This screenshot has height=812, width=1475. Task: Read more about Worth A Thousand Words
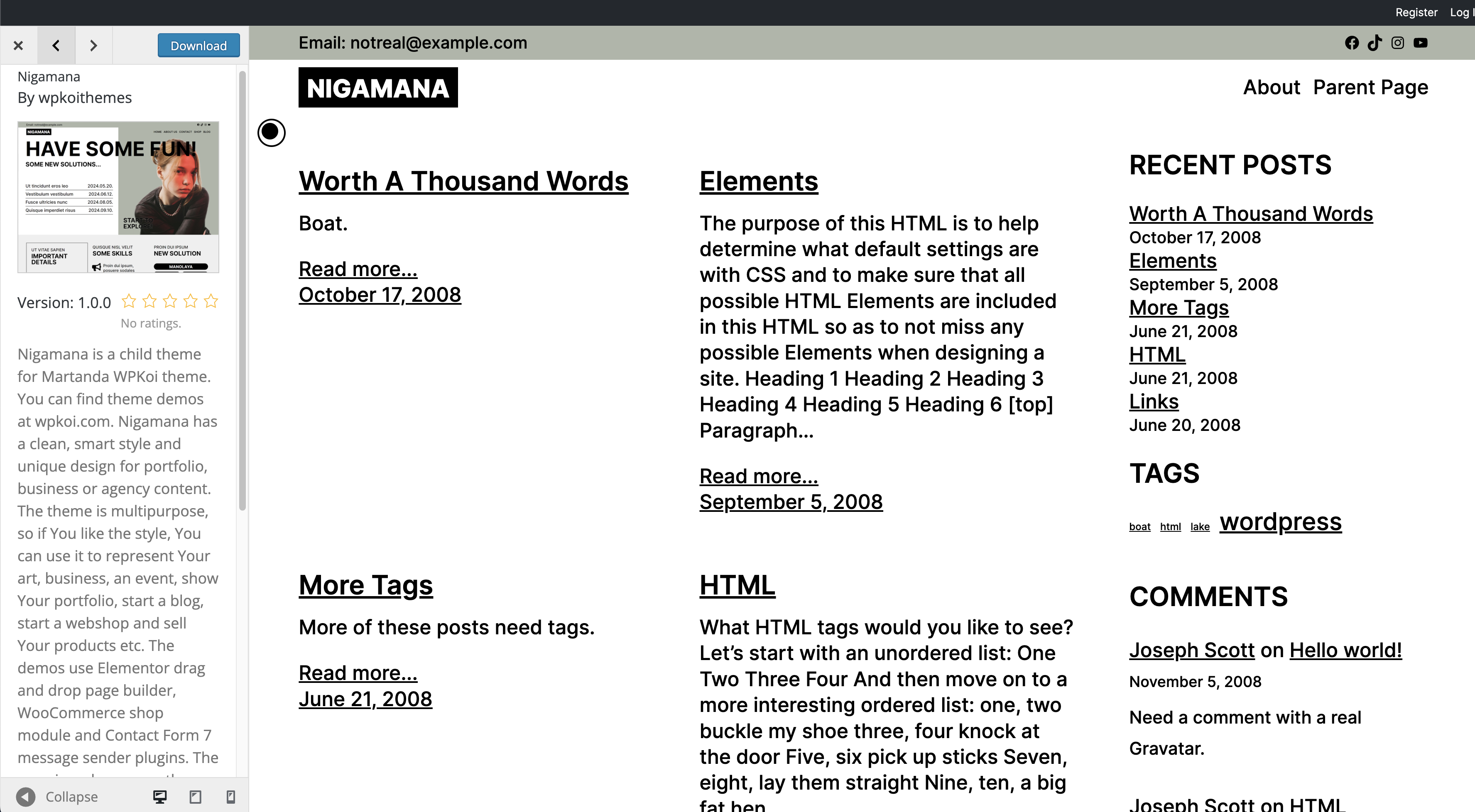(x=357, y=268)
